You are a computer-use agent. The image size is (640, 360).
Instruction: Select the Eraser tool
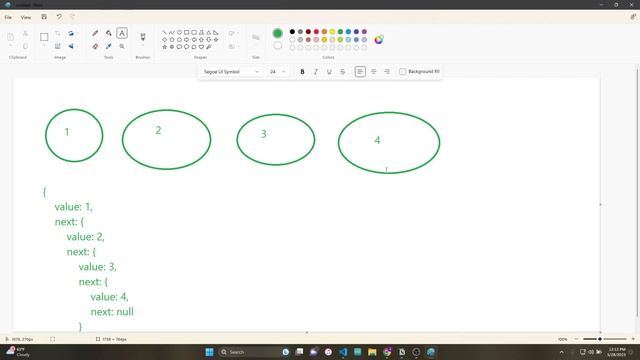[95, 47]
